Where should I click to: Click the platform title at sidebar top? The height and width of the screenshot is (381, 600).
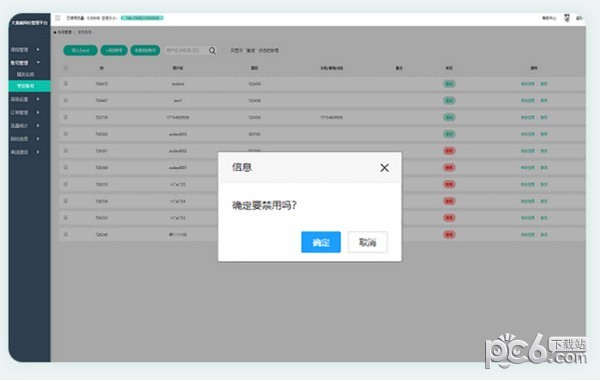tap(29, 23)
